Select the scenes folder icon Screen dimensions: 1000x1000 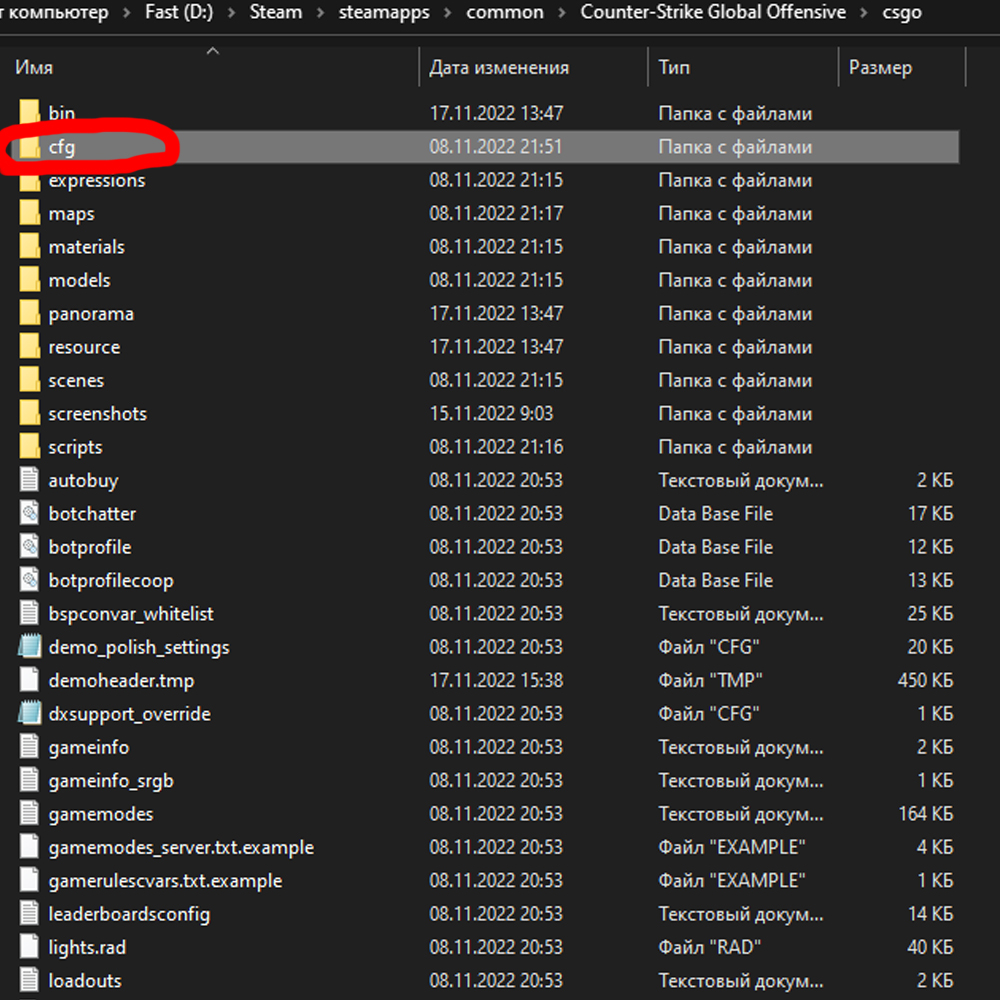coord(29,379)
